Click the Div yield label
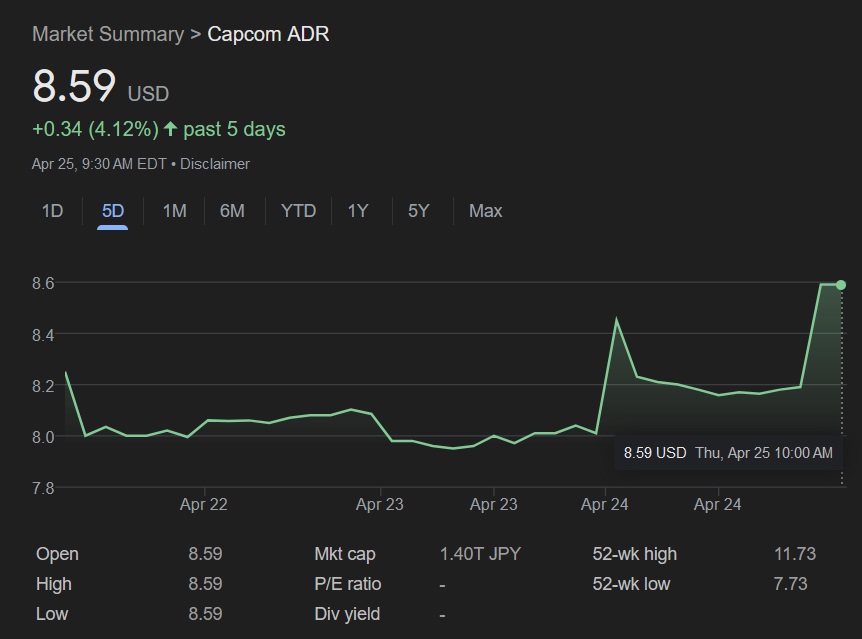Screen dimensions: 862x639 (x=347, y=614)
